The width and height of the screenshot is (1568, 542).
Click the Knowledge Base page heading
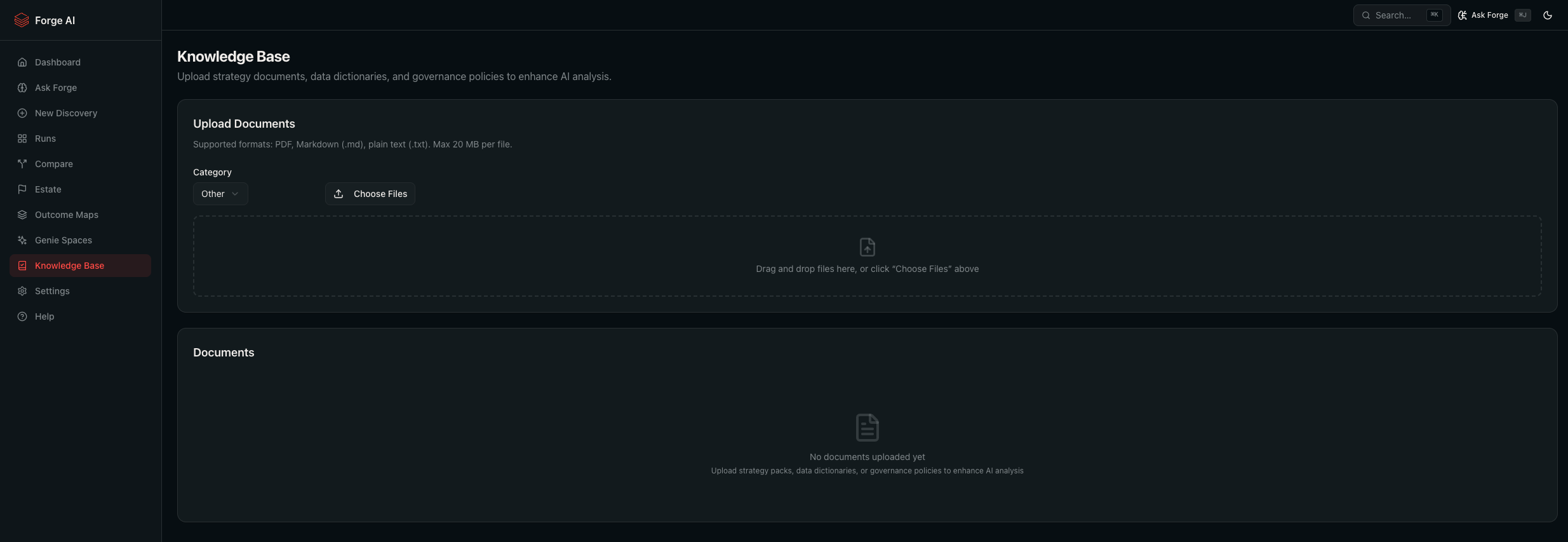pos(233,57)
